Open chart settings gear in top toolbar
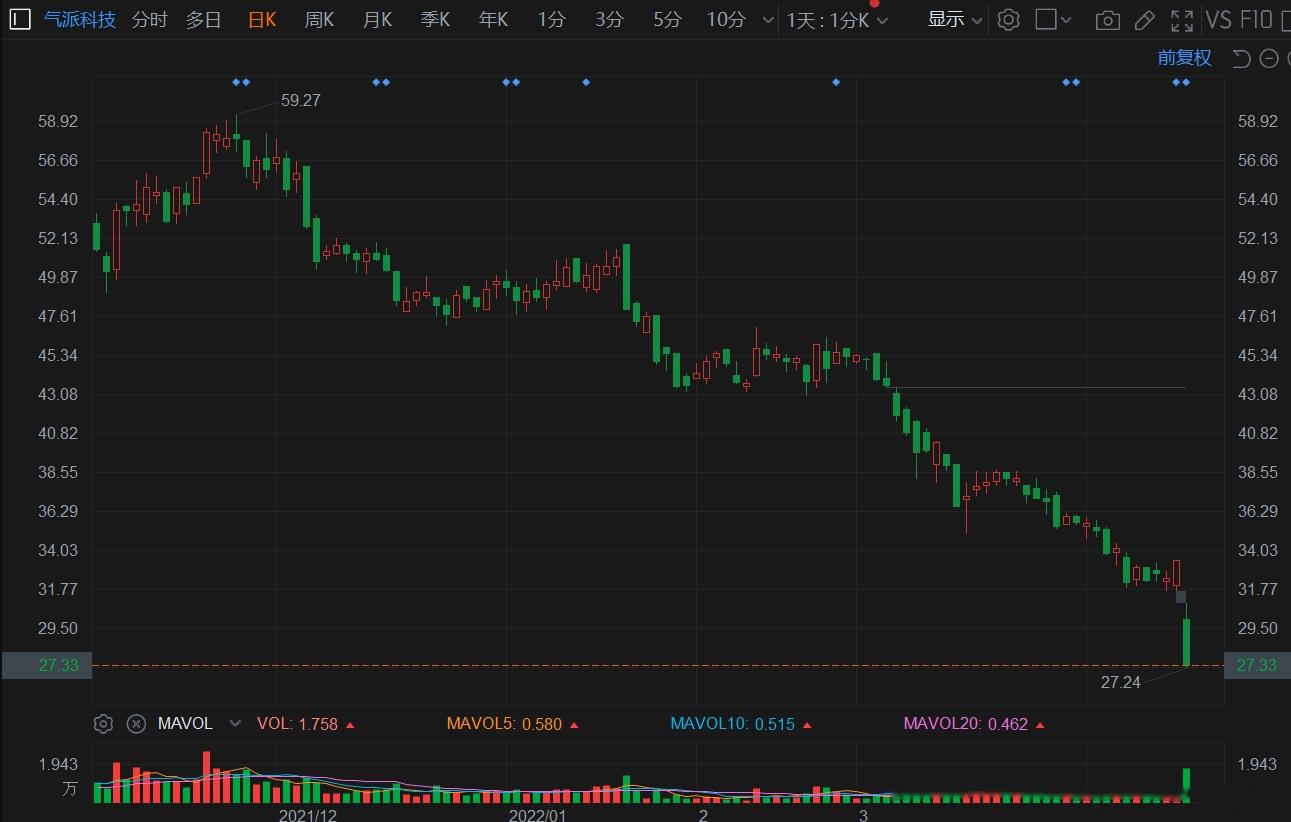This screenshot has width=1291, height=822. coord(1008,19)
